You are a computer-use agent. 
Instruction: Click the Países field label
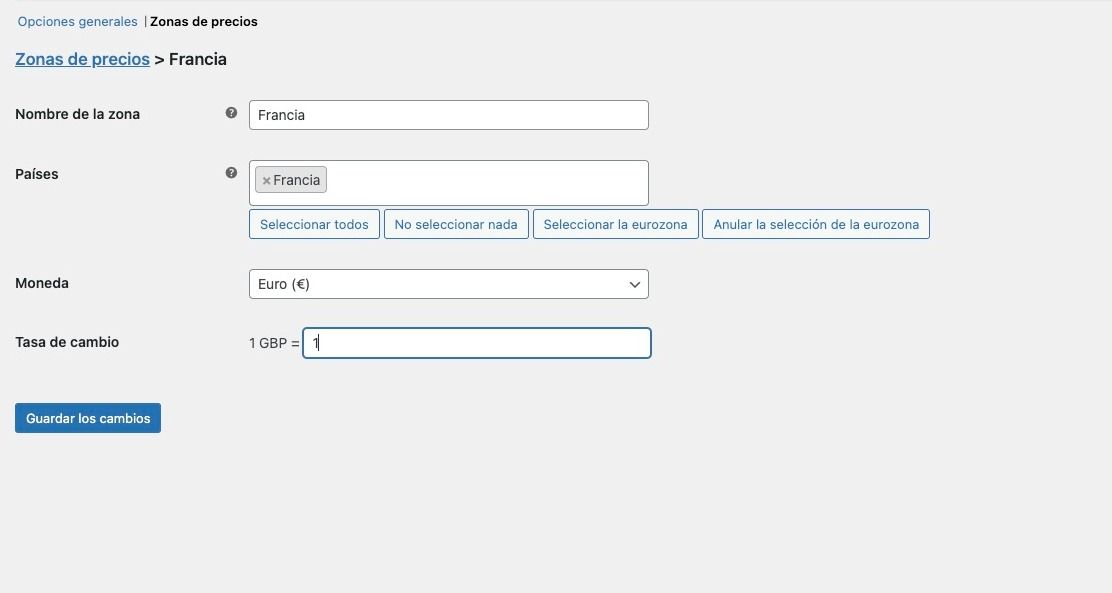pyautogui.click(x=37, y=174)
